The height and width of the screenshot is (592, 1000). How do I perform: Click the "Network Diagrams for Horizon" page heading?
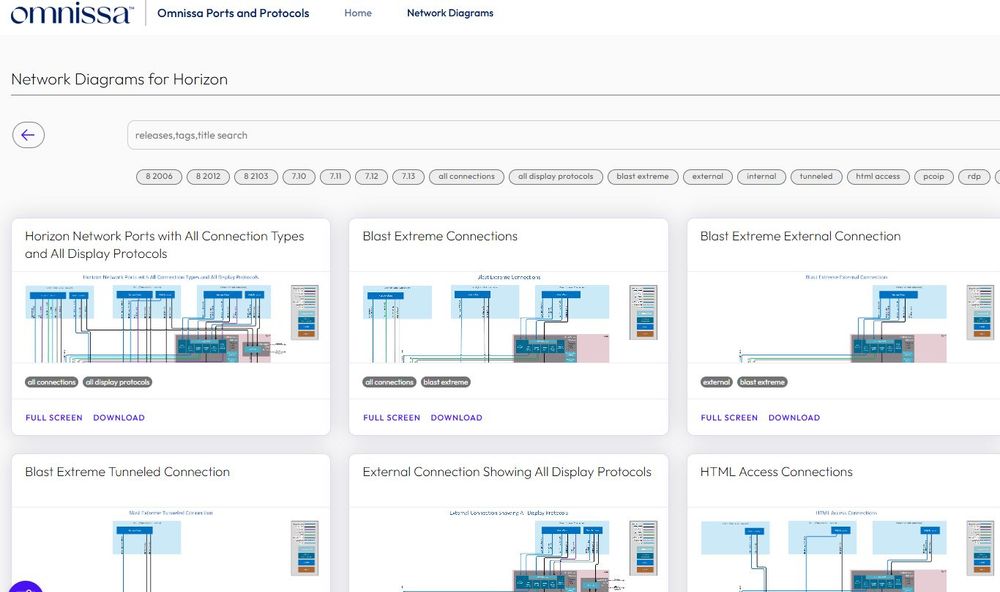tap(119, 79)
